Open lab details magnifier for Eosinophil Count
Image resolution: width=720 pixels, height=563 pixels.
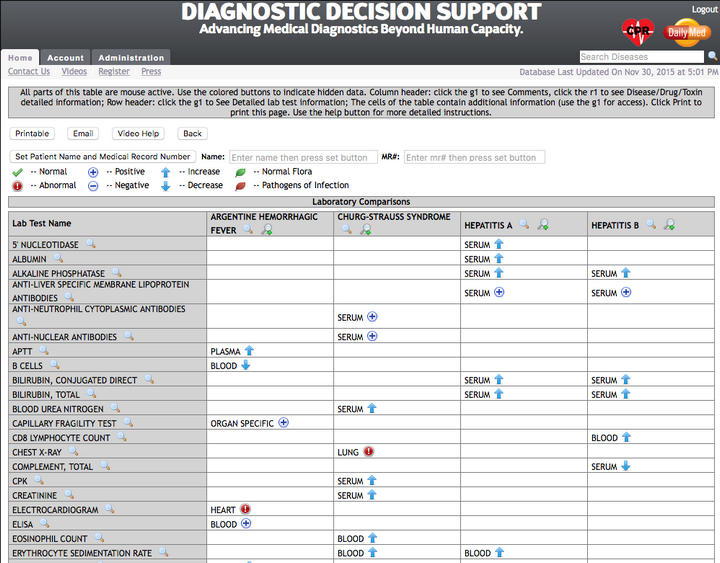click(99, 538)
